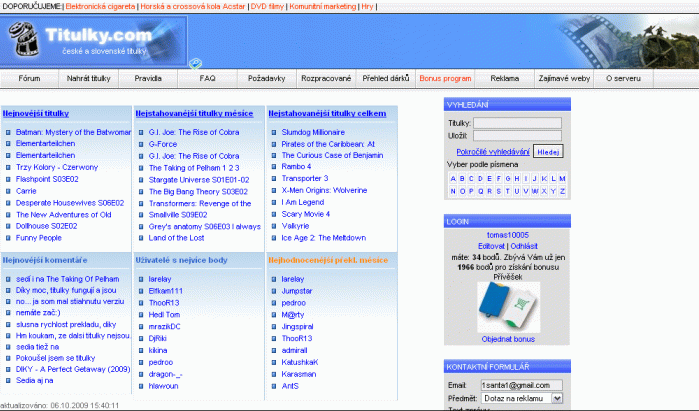Select letter S in alphabet picker
The image size is (699, 411).
498,191
